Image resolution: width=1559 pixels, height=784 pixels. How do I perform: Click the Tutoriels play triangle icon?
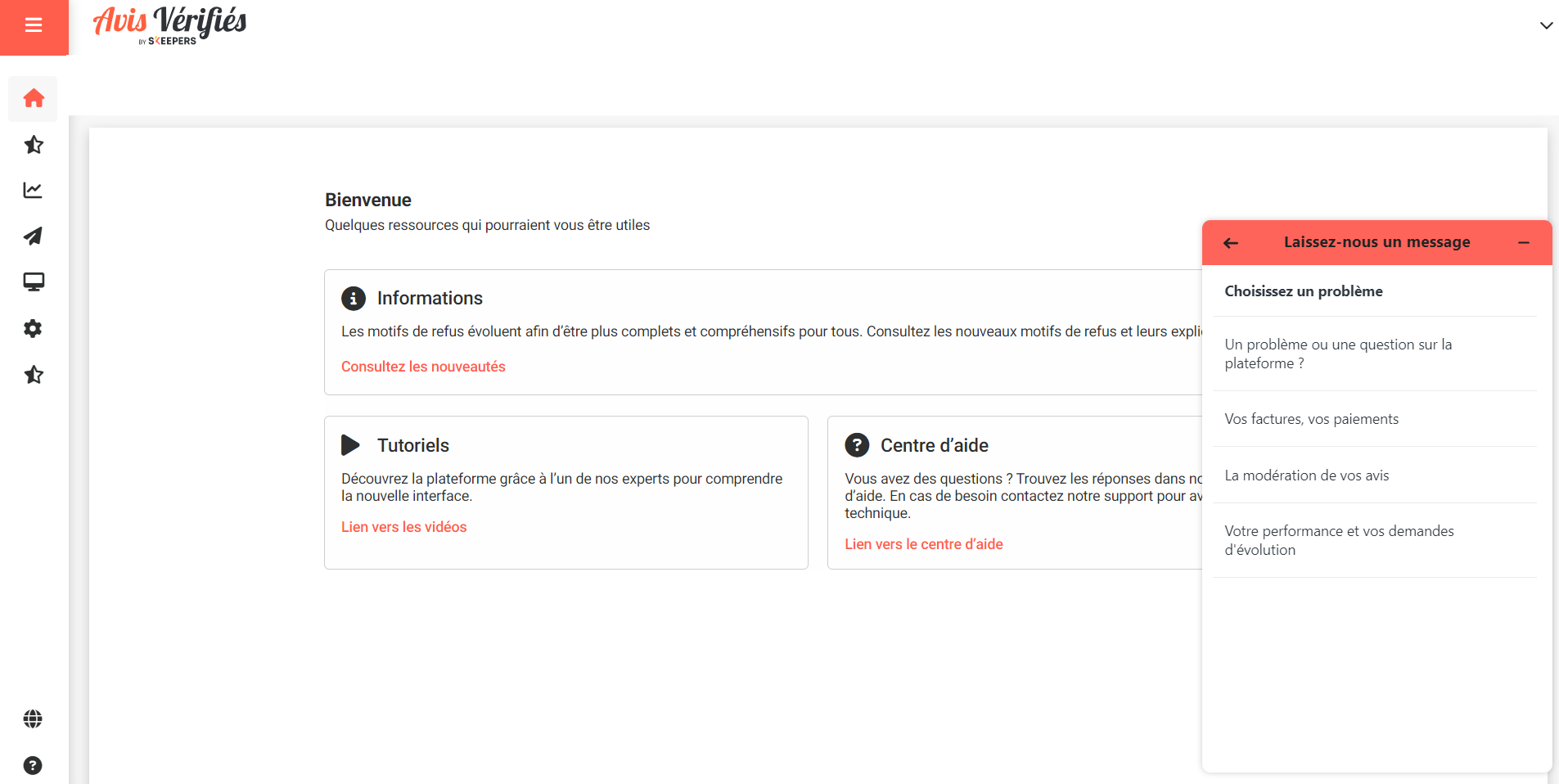(x=350, y=445)
